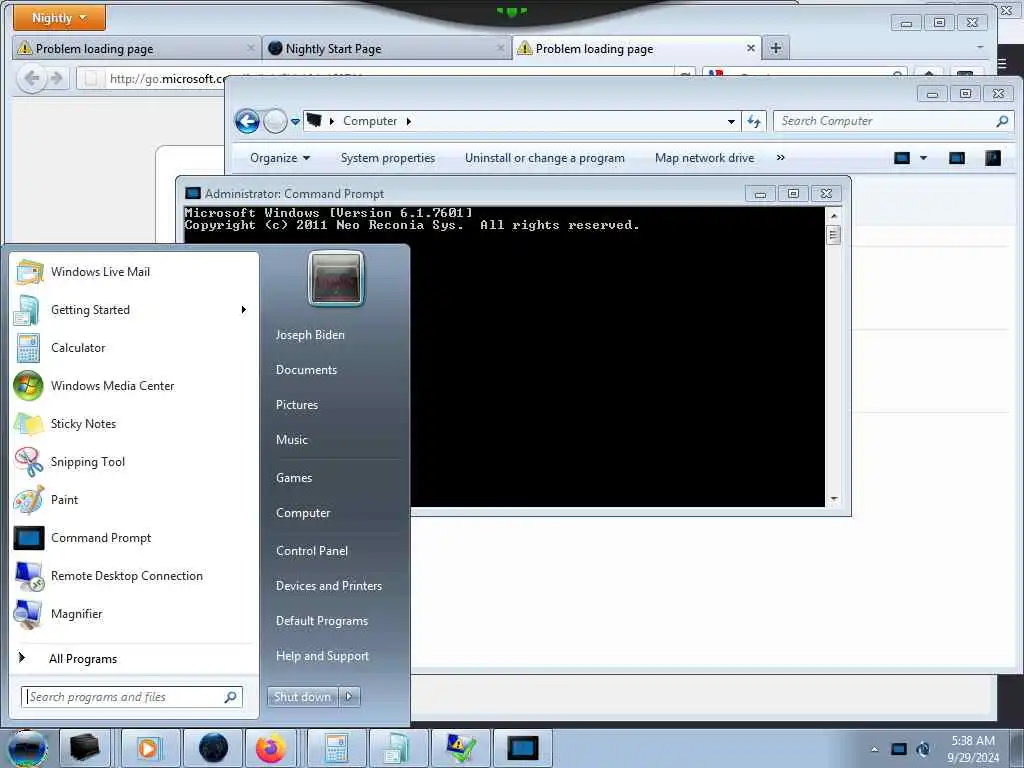This screenshot has width=1024, height=768.
Task: Open Computer from Start menu right pane
Action: 303,513
